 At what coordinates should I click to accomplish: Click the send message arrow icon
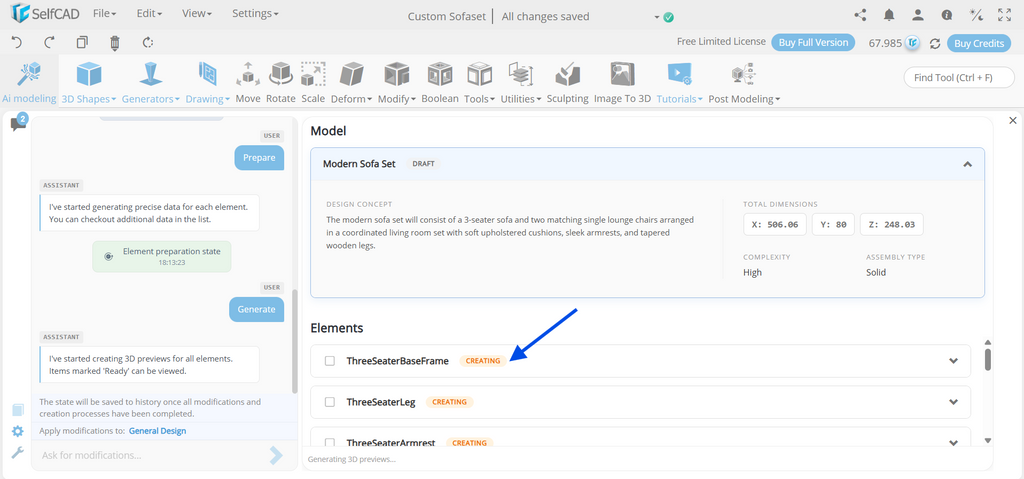coord(276,455)
